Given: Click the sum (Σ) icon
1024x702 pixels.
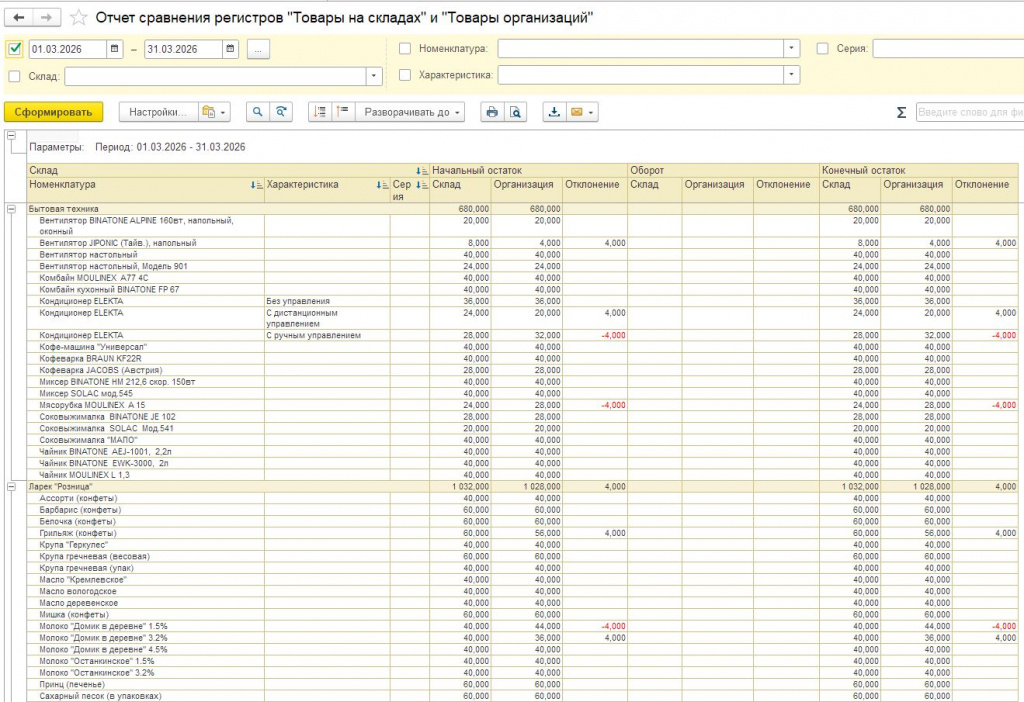Looking at the screenshot, I should 901,113.
